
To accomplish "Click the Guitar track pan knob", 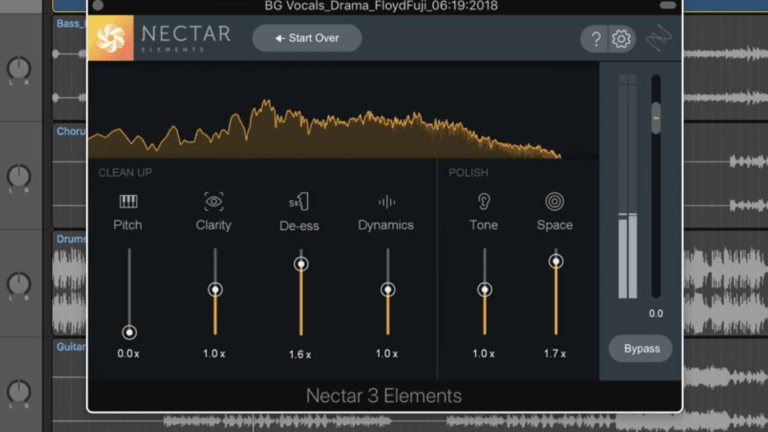I will pyautogui.click(x=19, y=392).
